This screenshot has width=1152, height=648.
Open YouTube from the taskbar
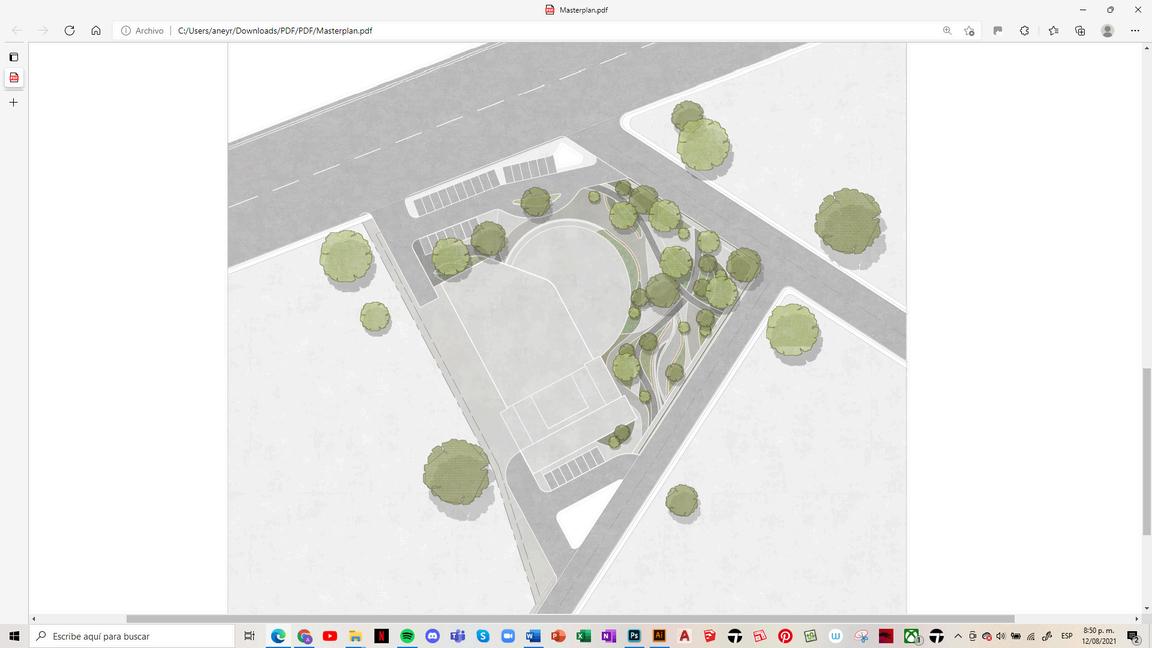(x=330, y=636)
